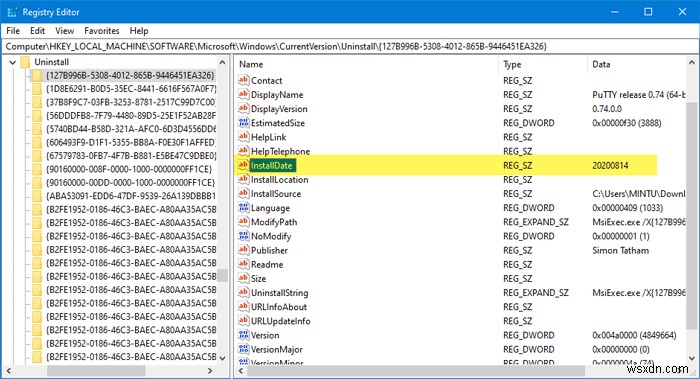Open the File menu
Screen dimensions: 700x379
(13, 31)
